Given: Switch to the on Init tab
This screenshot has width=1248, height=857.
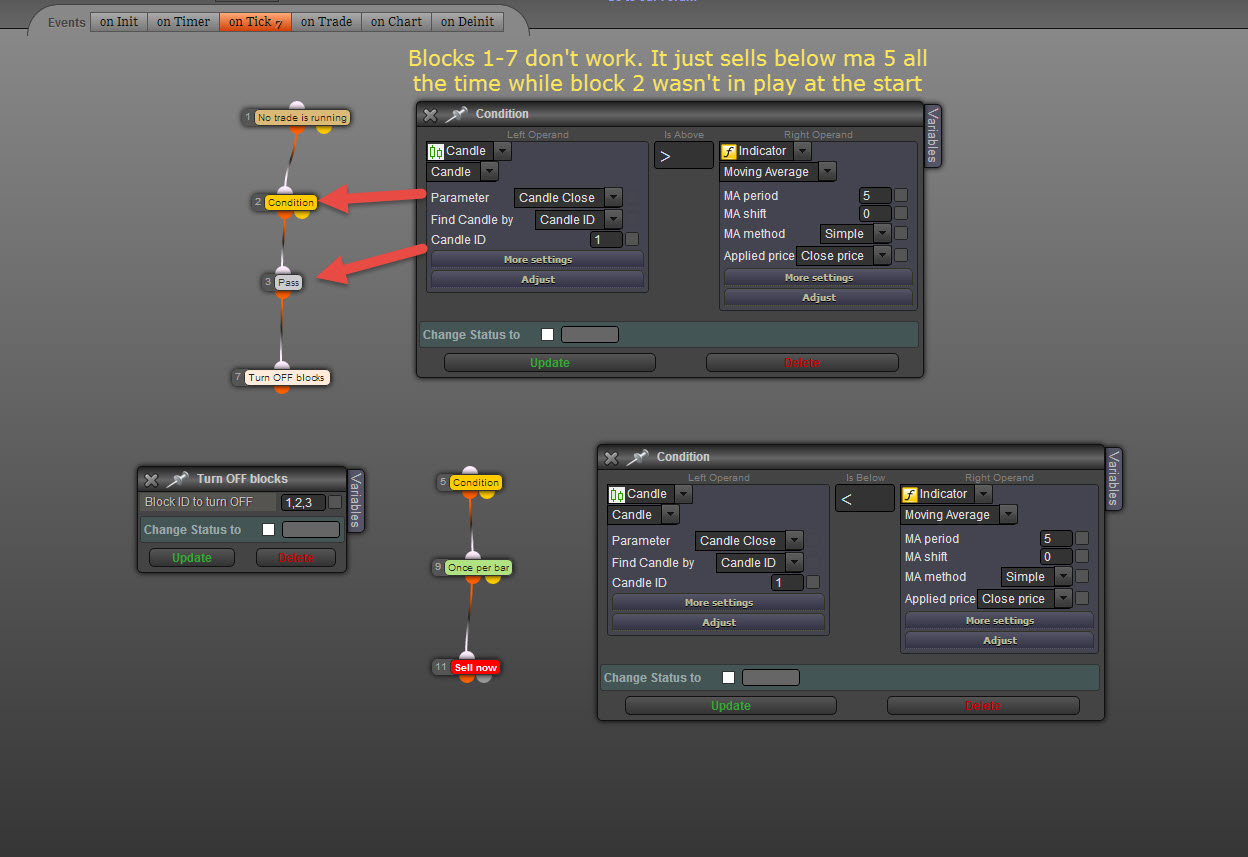Looking at the screenshot, I should [119, 21].
